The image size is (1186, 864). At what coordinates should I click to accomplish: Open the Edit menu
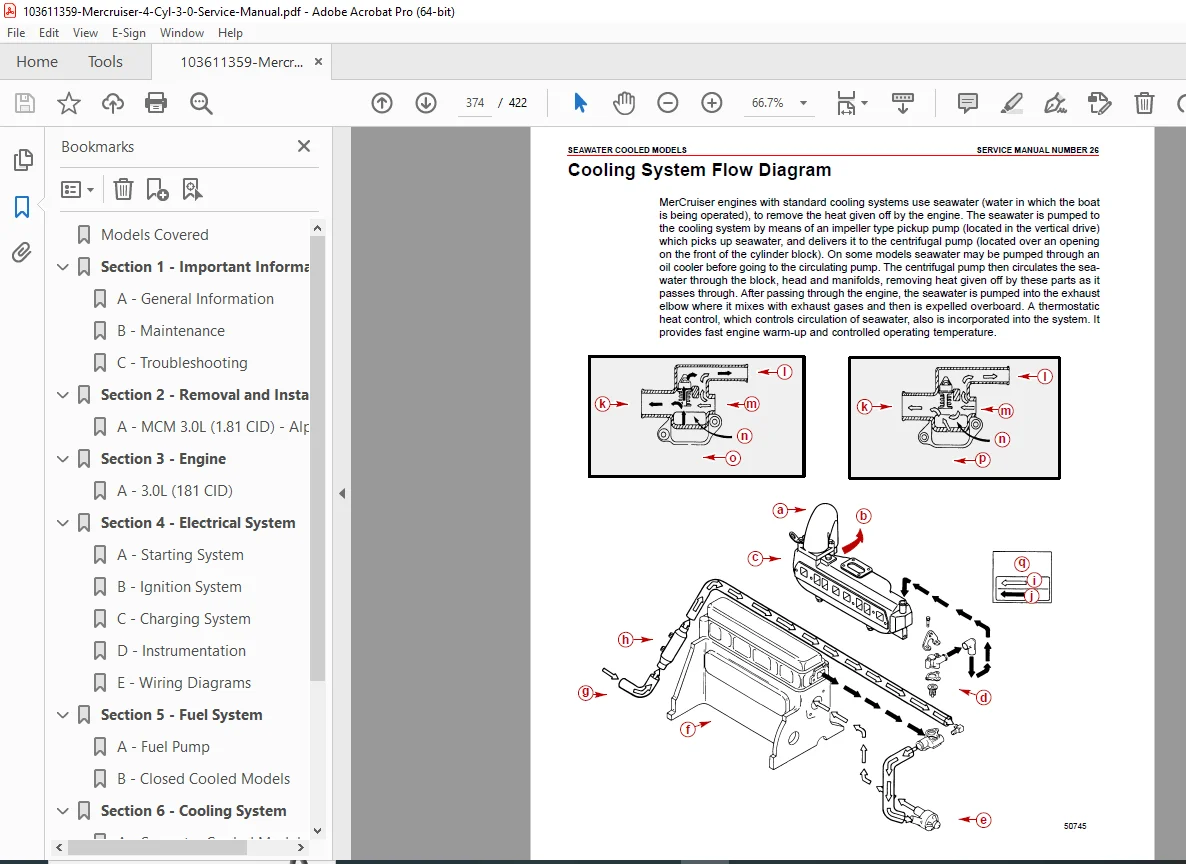point(49,33)
